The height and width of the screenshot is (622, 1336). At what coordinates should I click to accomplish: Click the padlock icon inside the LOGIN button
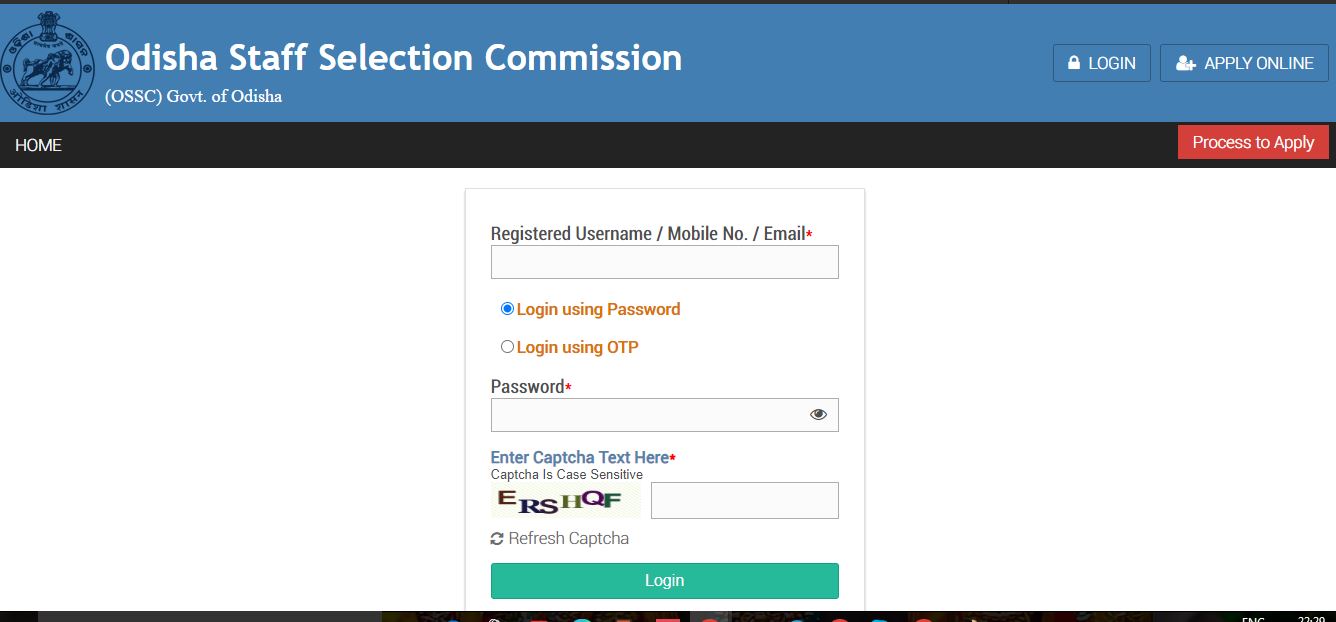point(1073,62)
